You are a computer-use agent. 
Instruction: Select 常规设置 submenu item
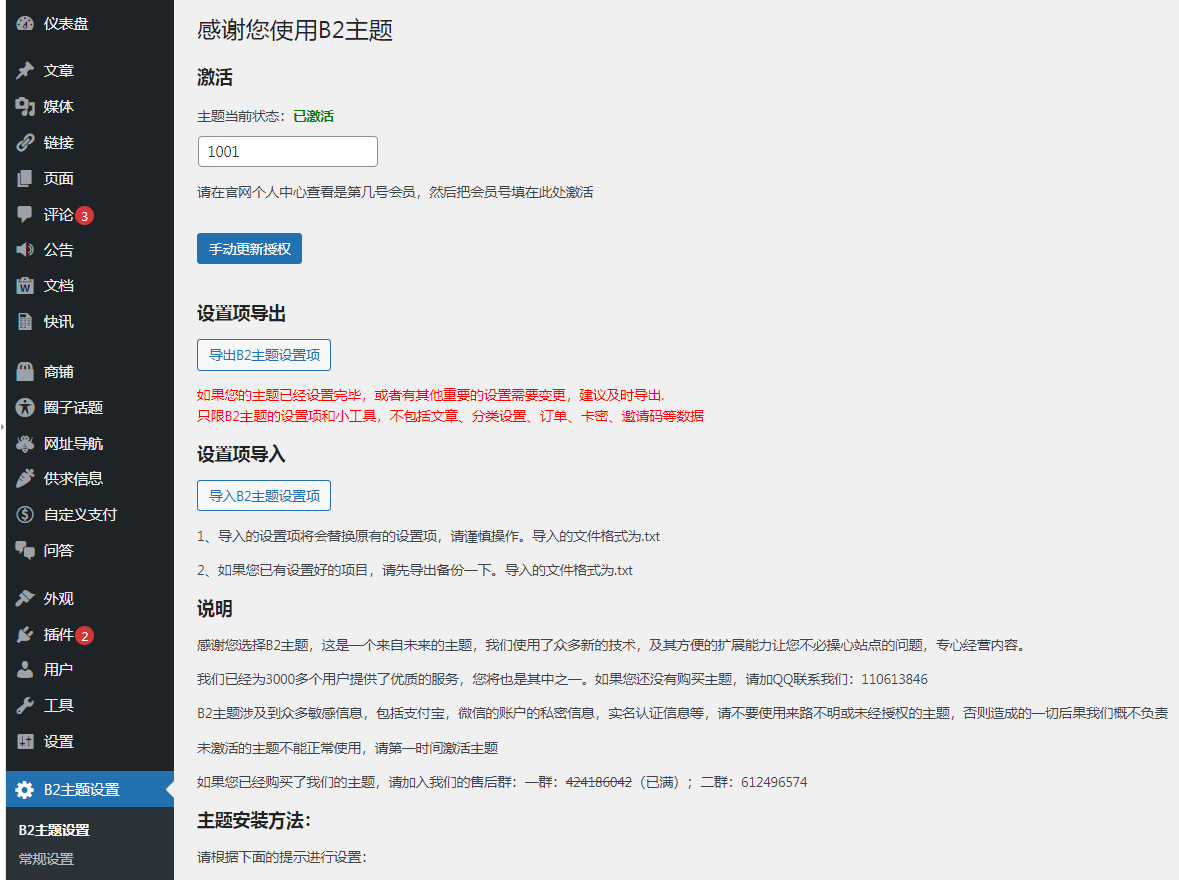(46, 859)
